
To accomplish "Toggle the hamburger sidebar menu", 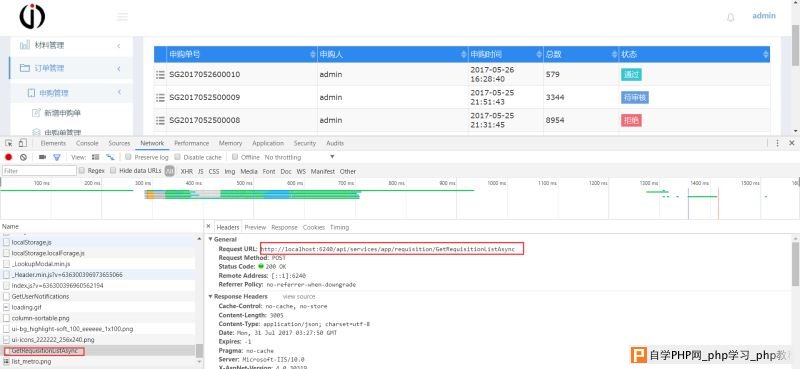I will [122, 17].
